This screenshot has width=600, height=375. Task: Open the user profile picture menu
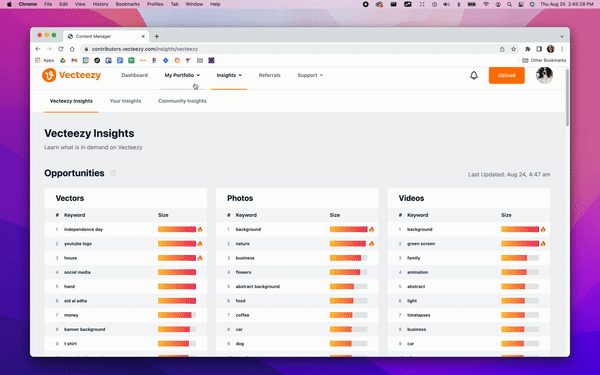544,75
